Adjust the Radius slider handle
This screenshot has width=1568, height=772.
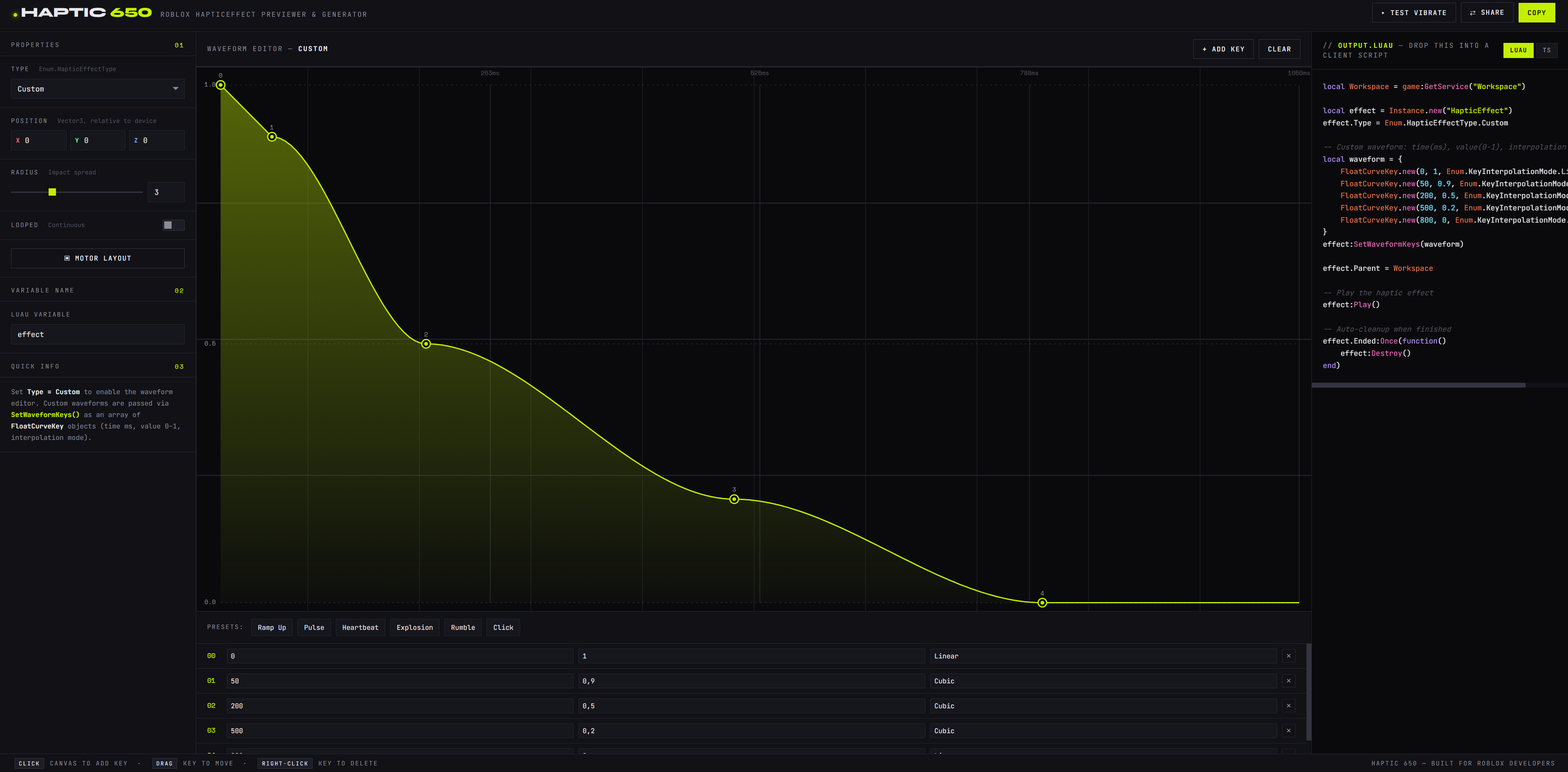tap(52, 192)
